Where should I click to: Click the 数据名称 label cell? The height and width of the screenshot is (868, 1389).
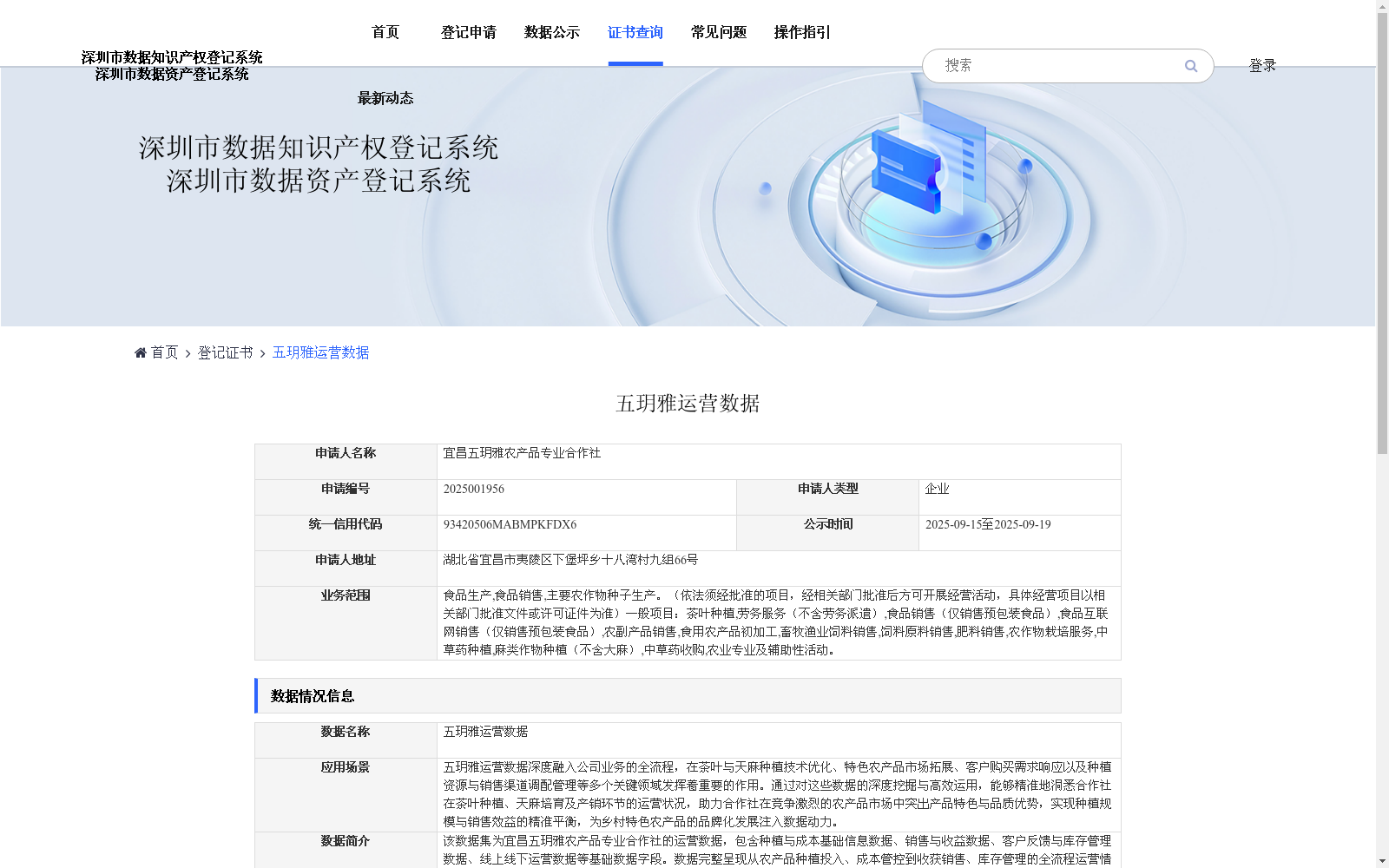[346, 740]
